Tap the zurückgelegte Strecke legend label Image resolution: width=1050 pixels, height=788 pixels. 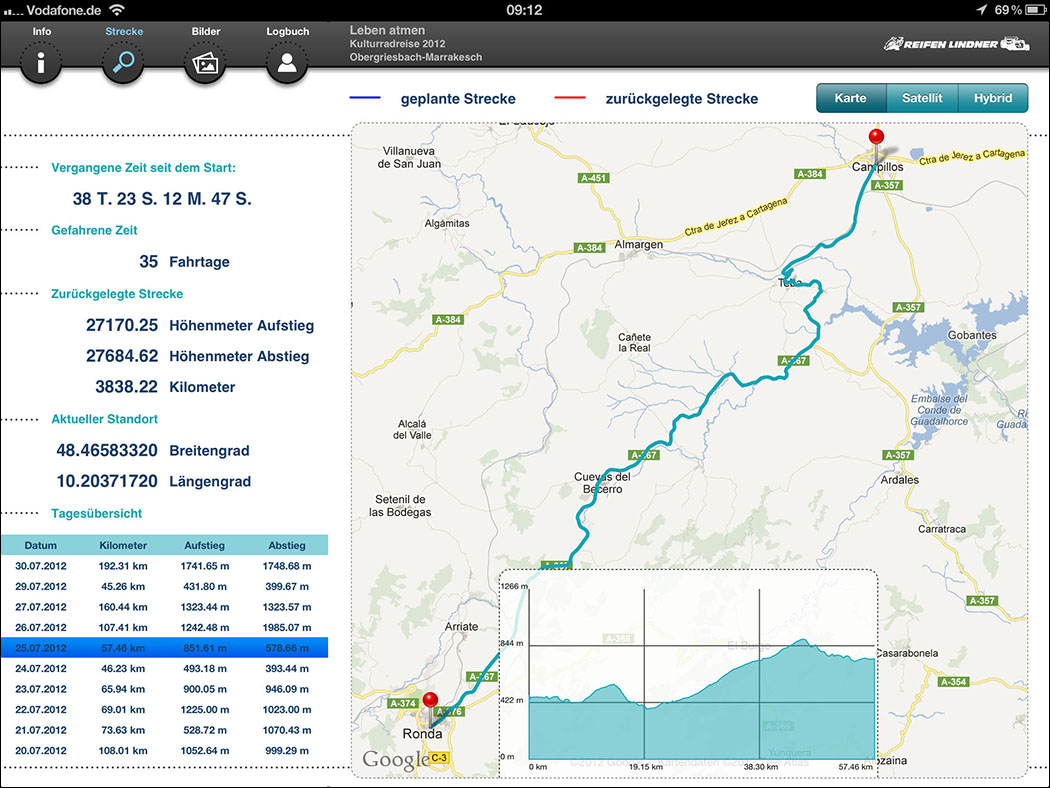(x=682, y=99)
